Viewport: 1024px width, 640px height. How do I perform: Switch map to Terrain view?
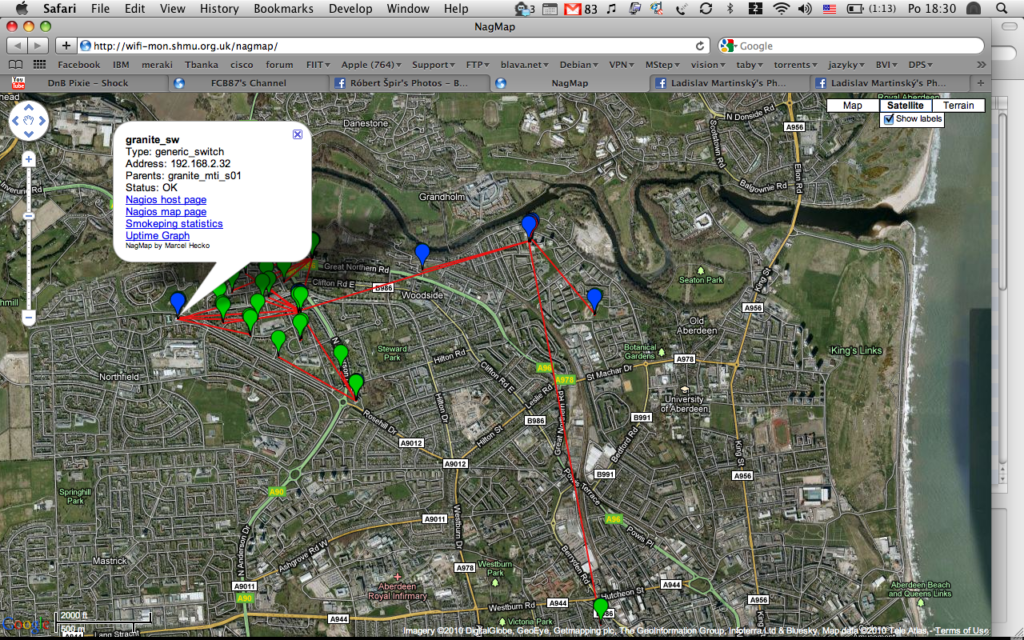(958, 105)
